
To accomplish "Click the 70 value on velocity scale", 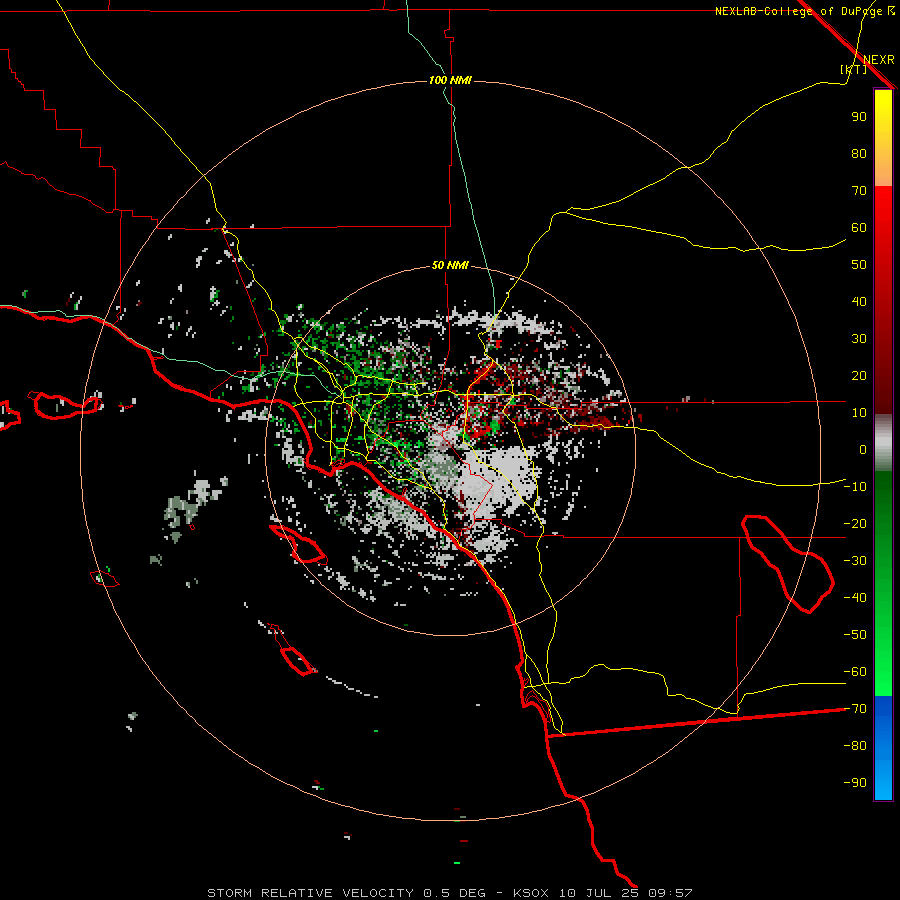I will coord(859,191).
